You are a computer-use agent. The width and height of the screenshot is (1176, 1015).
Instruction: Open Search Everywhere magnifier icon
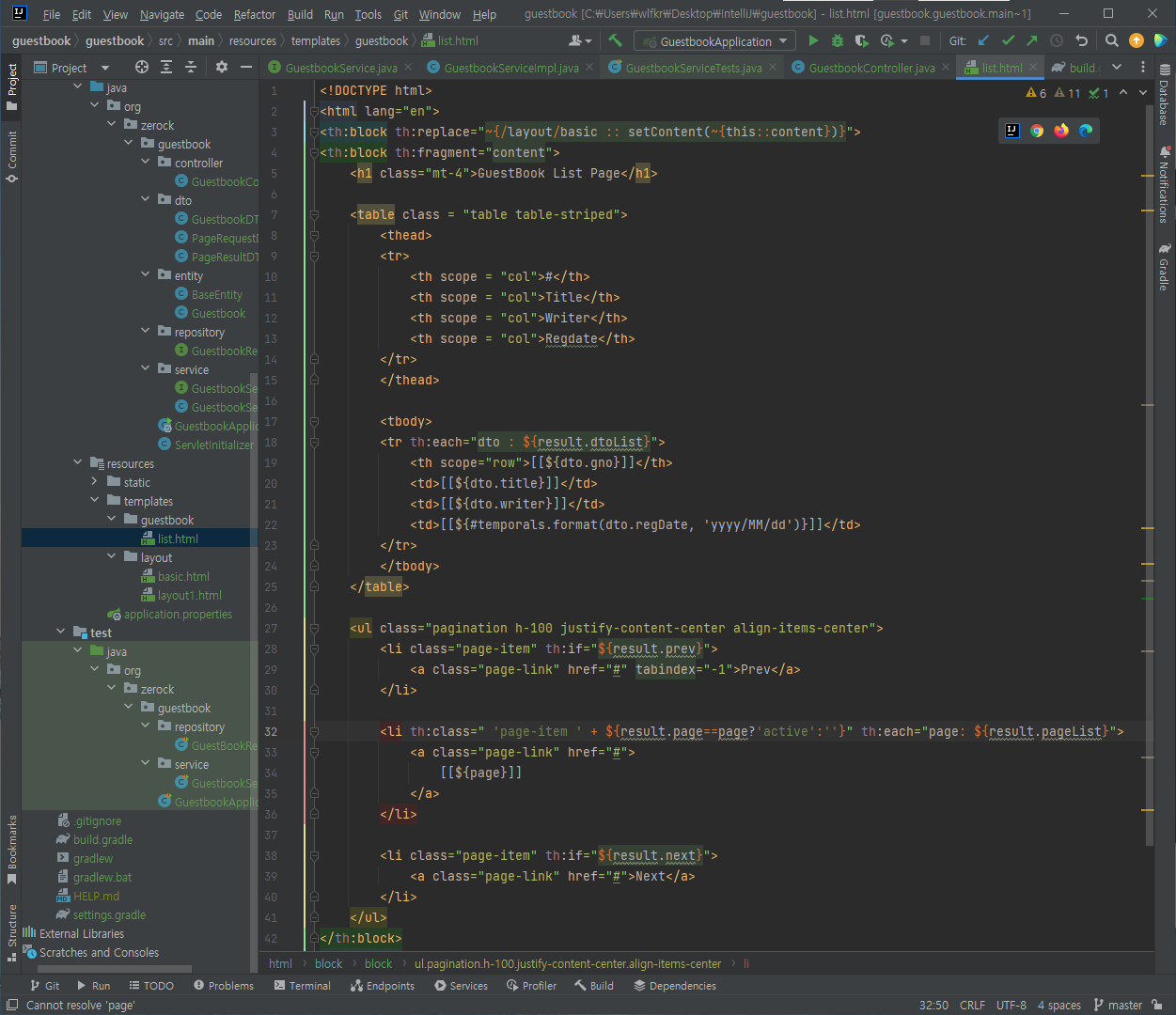1112,40
